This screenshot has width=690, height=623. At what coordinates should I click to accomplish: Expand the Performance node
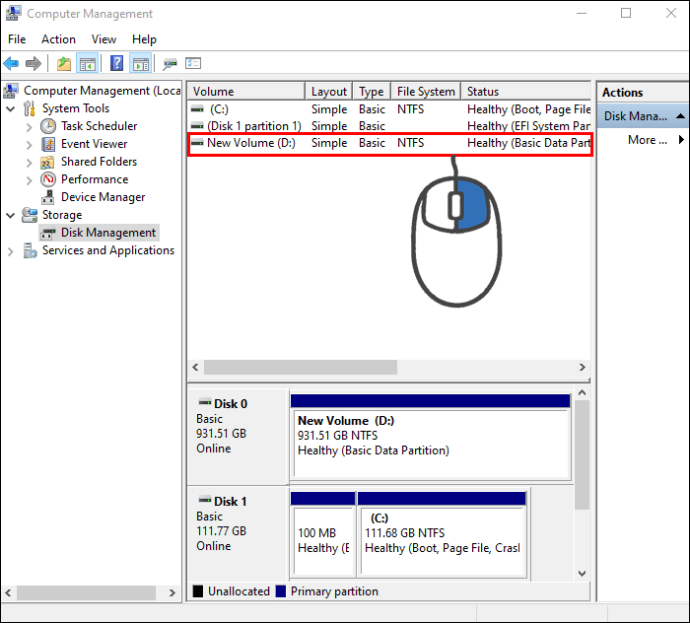[x=29, y=180]
